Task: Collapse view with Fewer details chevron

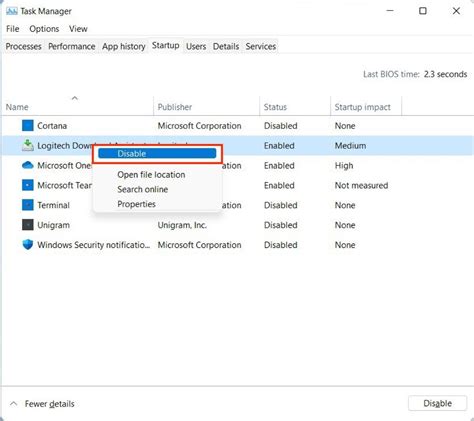Action: (13, 404)
